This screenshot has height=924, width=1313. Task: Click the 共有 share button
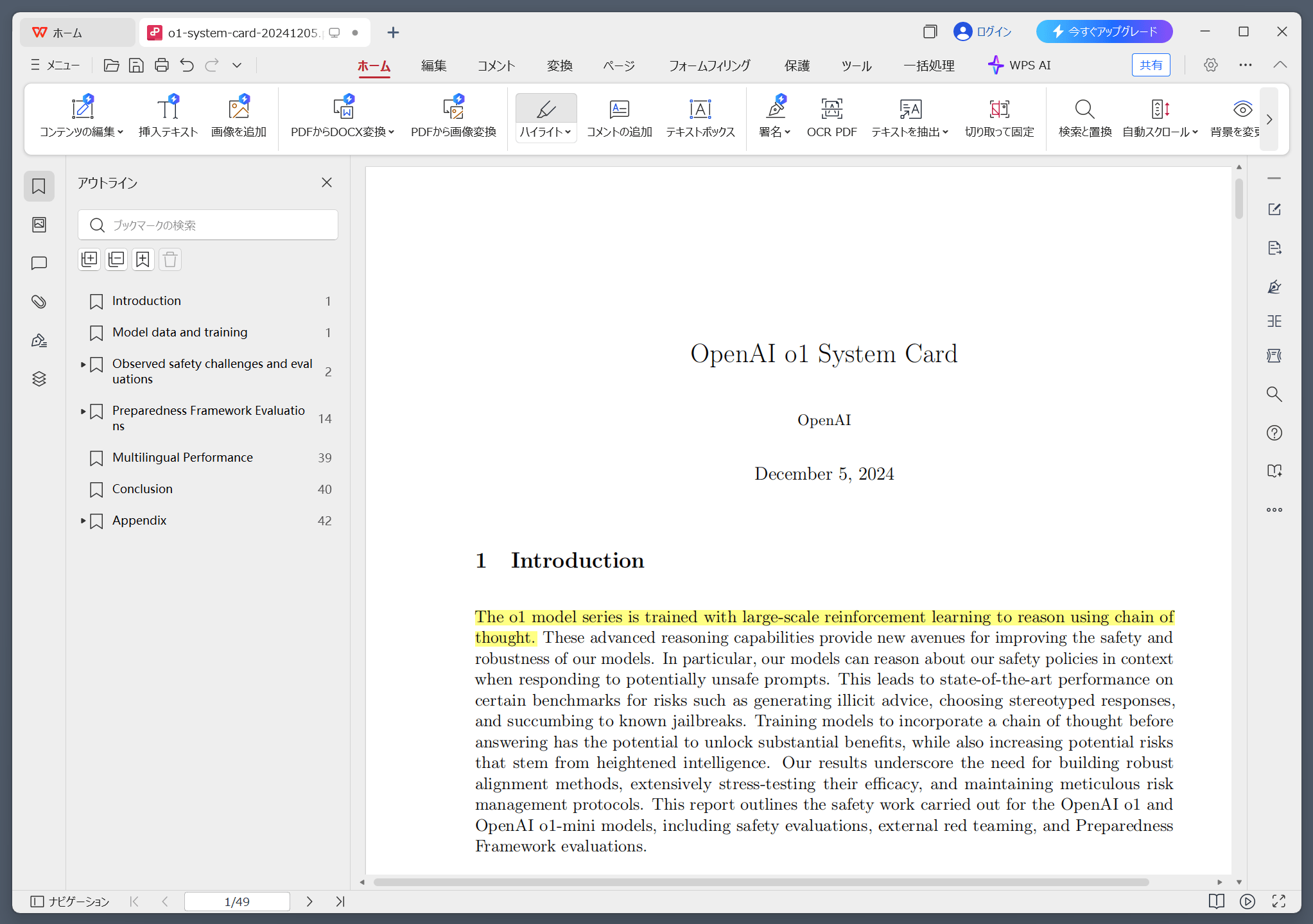[1151, 65]
